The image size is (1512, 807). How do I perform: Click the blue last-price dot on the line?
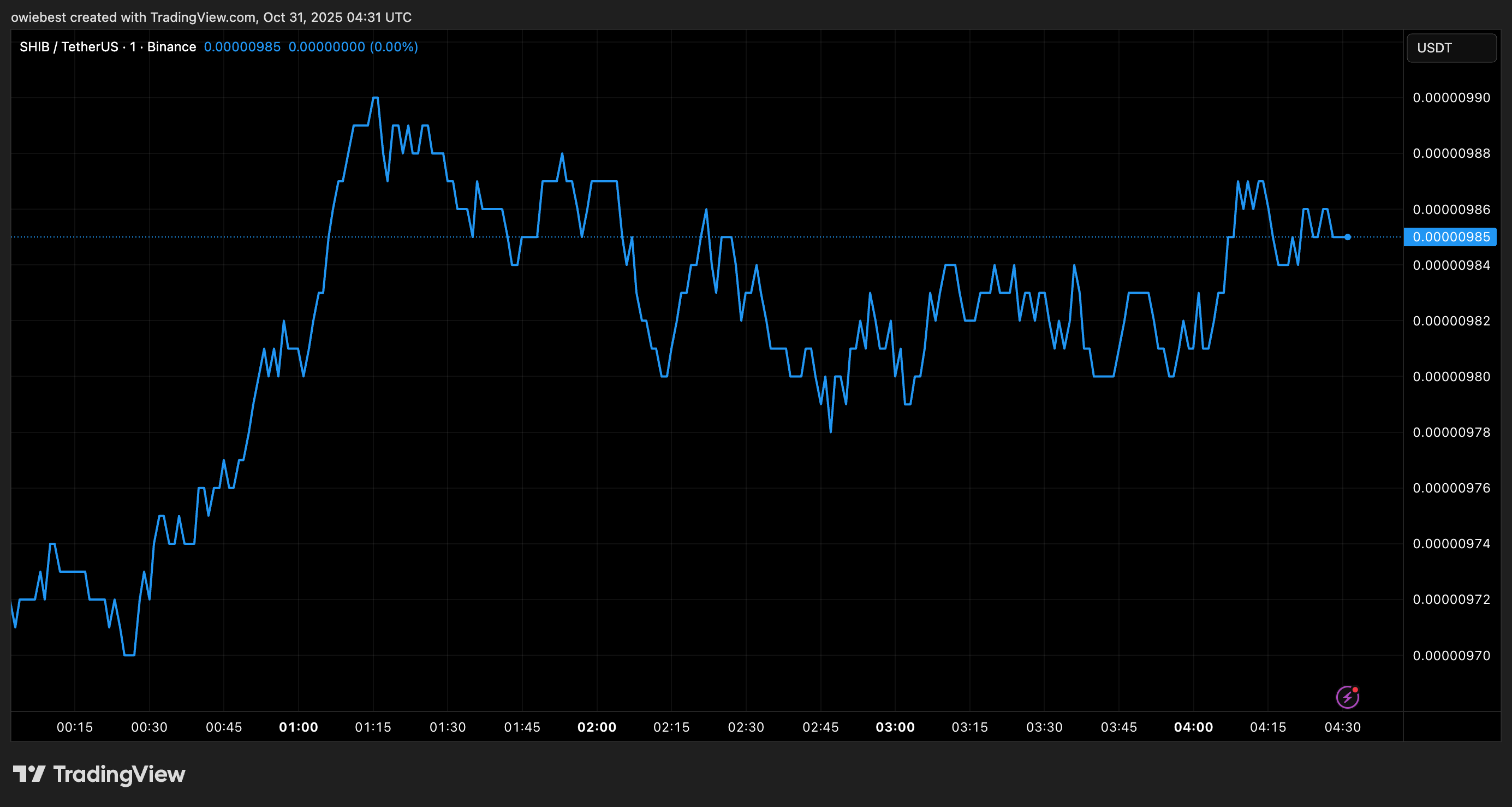pos(1348,238)
